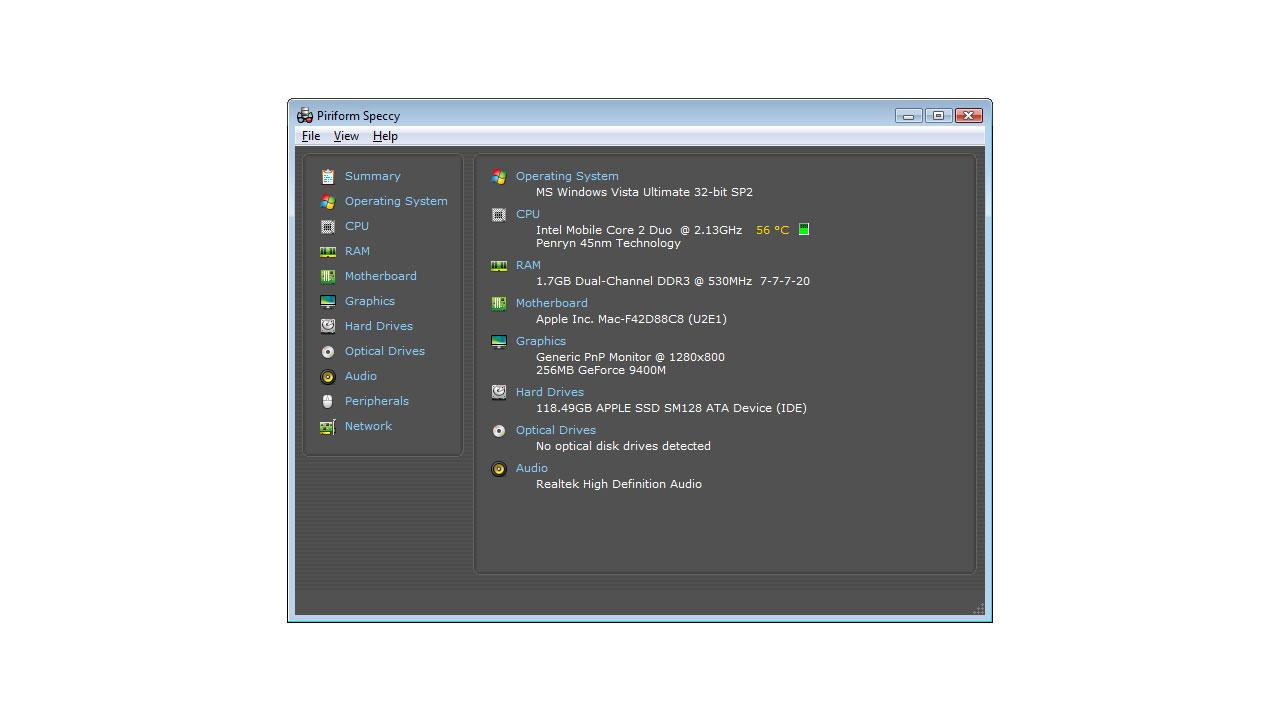The height and width of the screenshot is (720, 1280).
Task: Click RAM heading link in summary
Action: point(528,265)
